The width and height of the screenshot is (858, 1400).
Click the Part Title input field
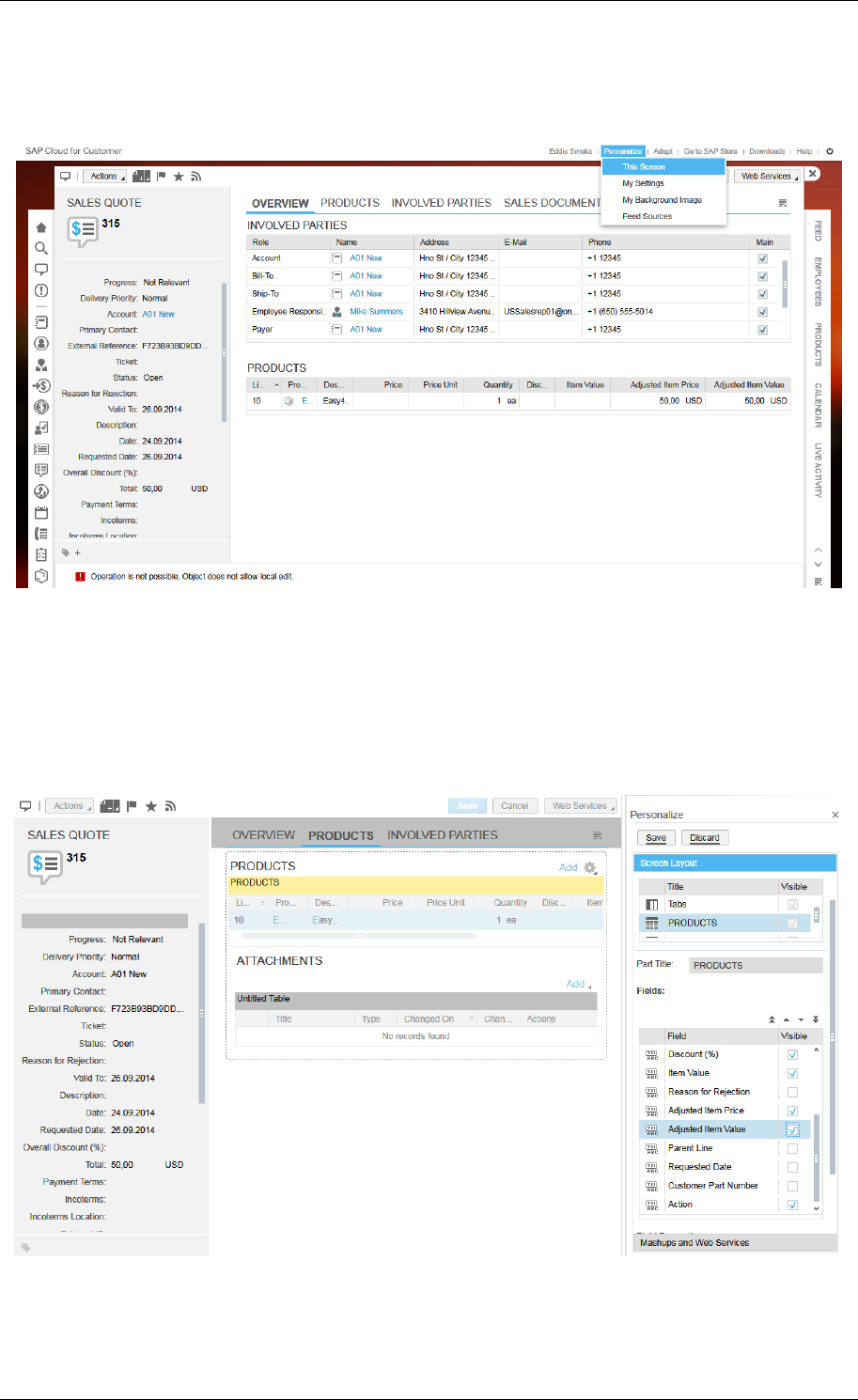point(757,965)
